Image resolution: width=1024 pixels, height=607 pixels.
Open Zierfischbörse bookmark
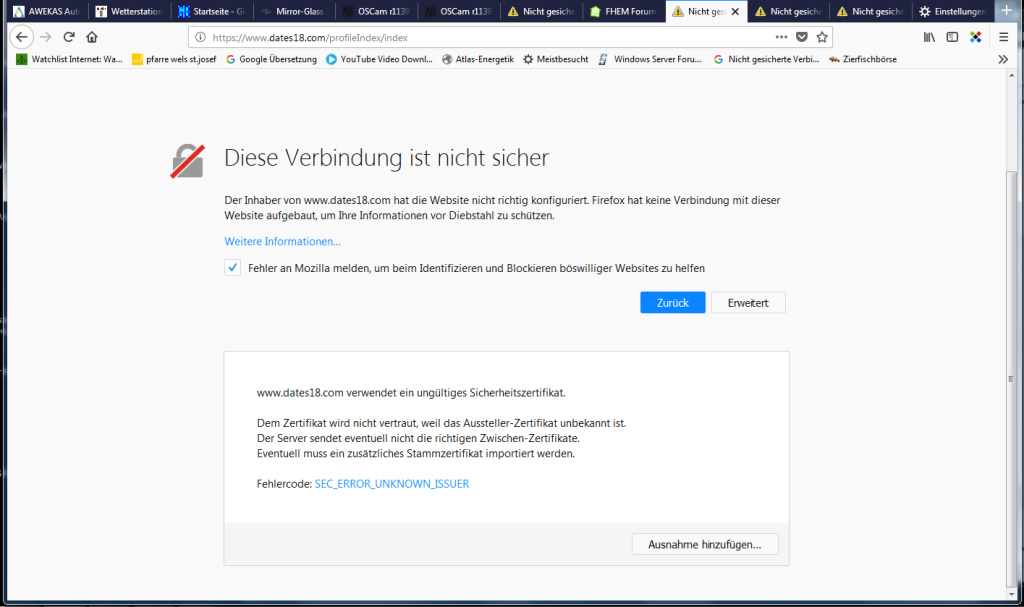863,59
